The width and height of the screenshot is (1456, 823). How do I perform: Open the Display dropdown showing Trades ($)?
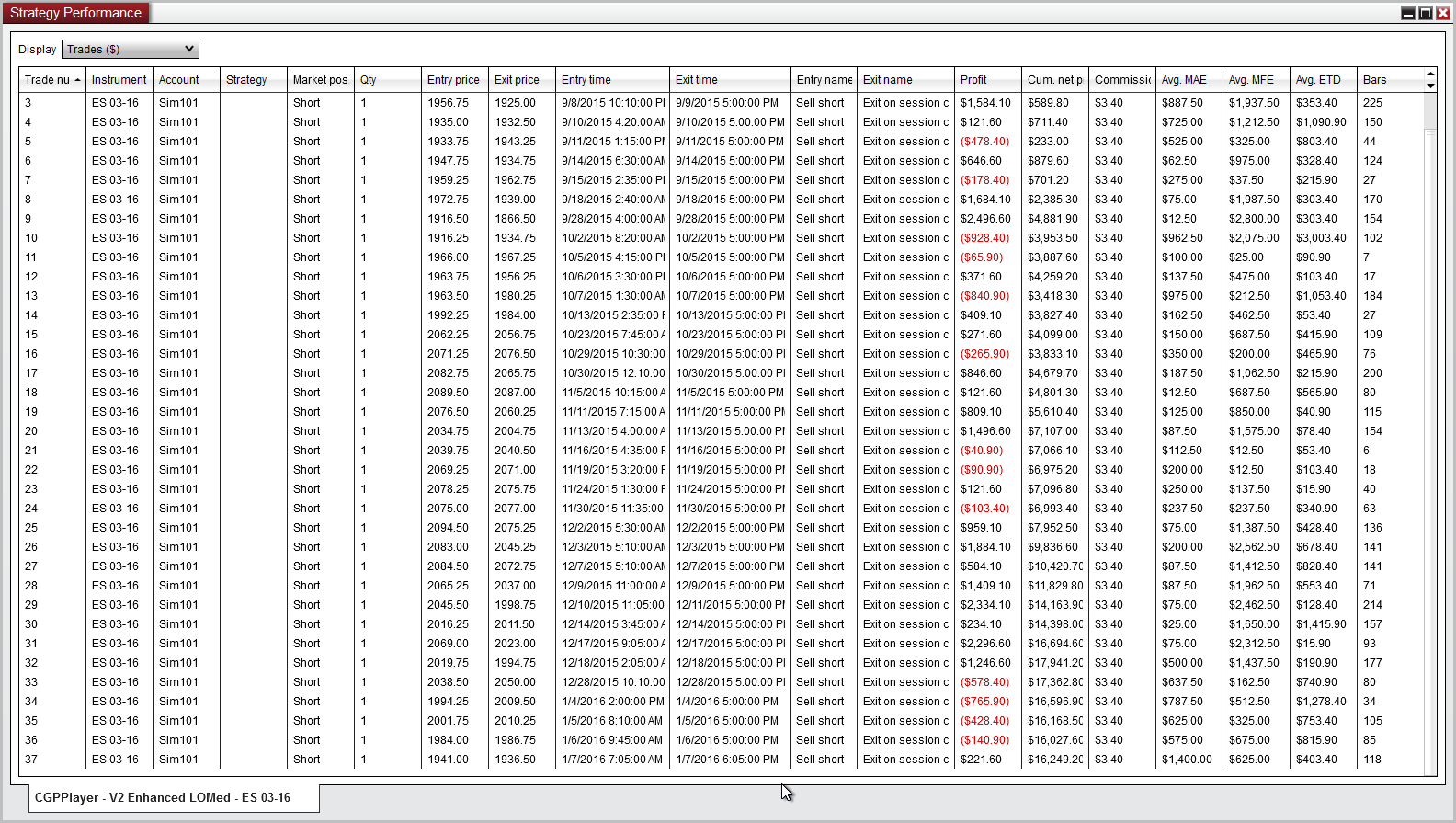point(131,50)
